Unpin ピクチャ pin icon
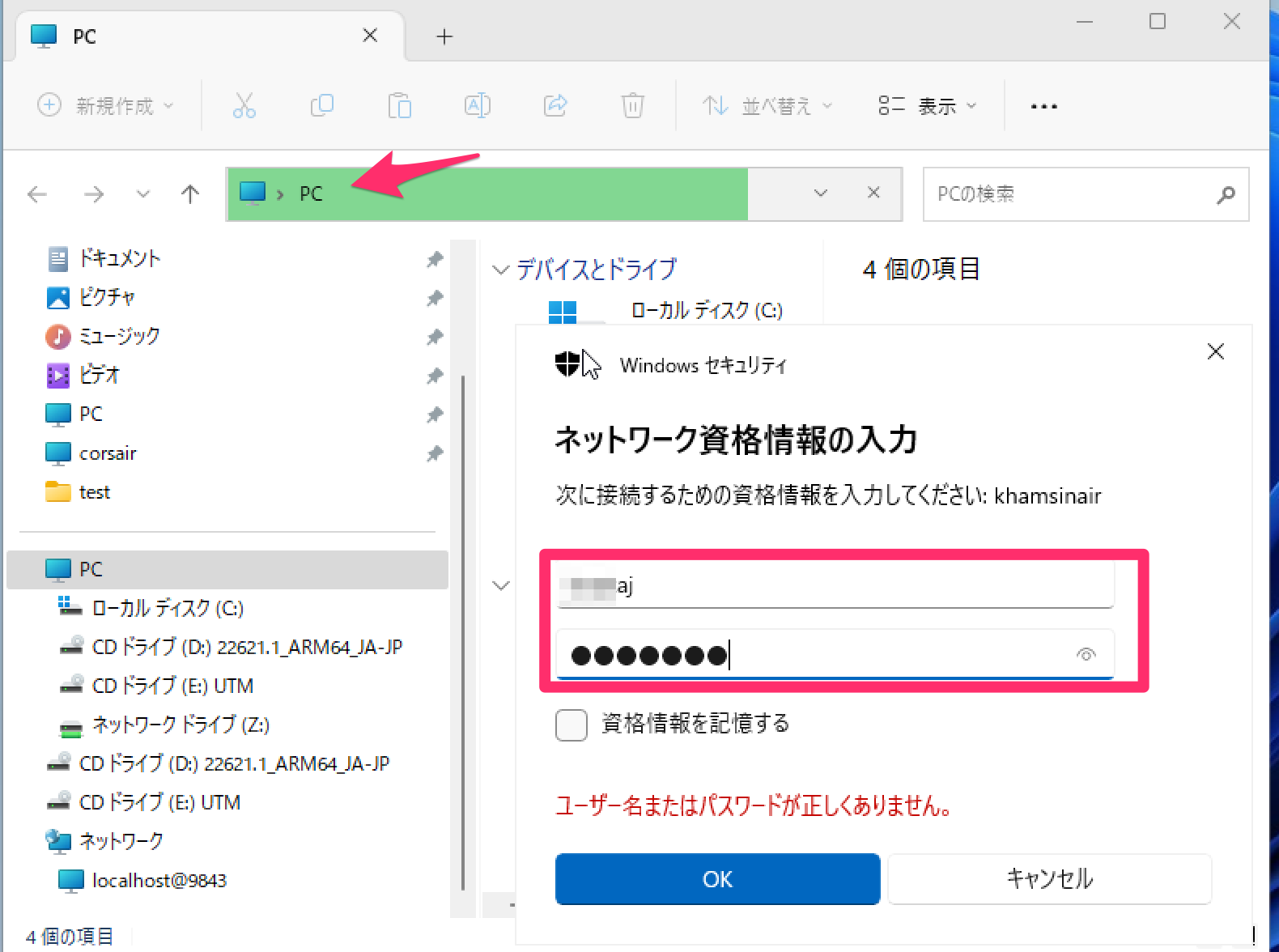 pos(435,298)
